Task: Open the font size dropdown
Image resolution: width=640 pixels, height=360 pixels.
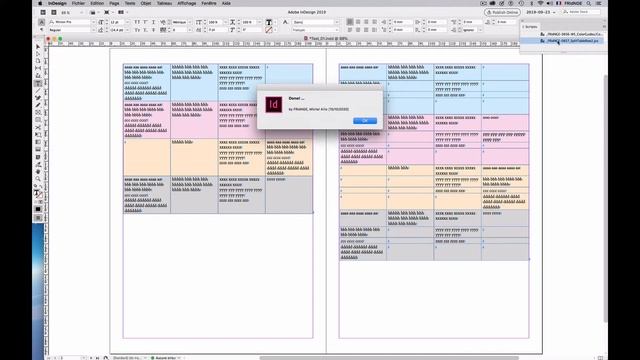Action: click(x=128, y=22)
